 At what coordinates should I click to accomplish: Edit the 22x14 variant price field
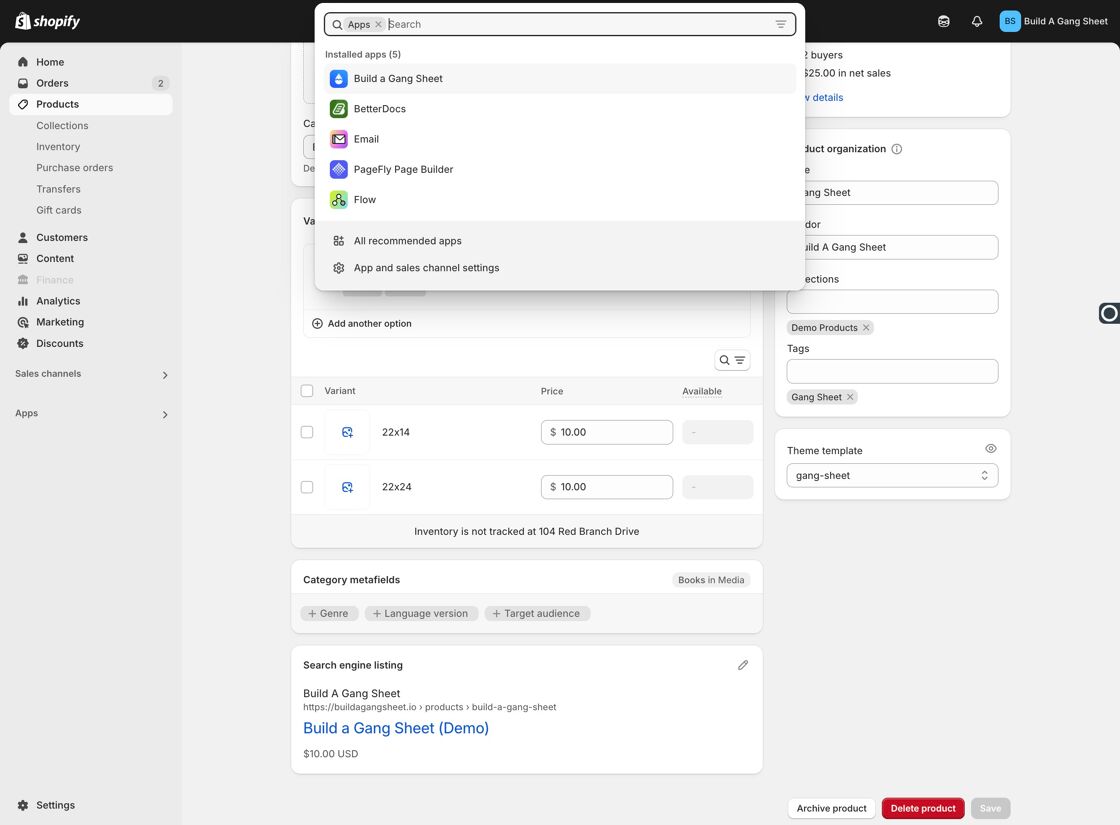tap(606, 432)
